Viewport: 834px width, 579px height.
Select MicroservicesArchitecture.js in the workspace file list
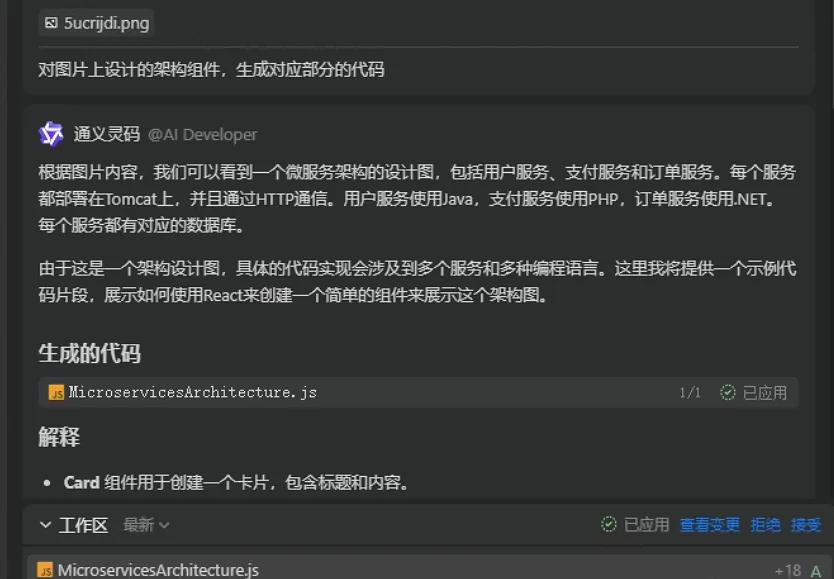click(x=158, y=570)
